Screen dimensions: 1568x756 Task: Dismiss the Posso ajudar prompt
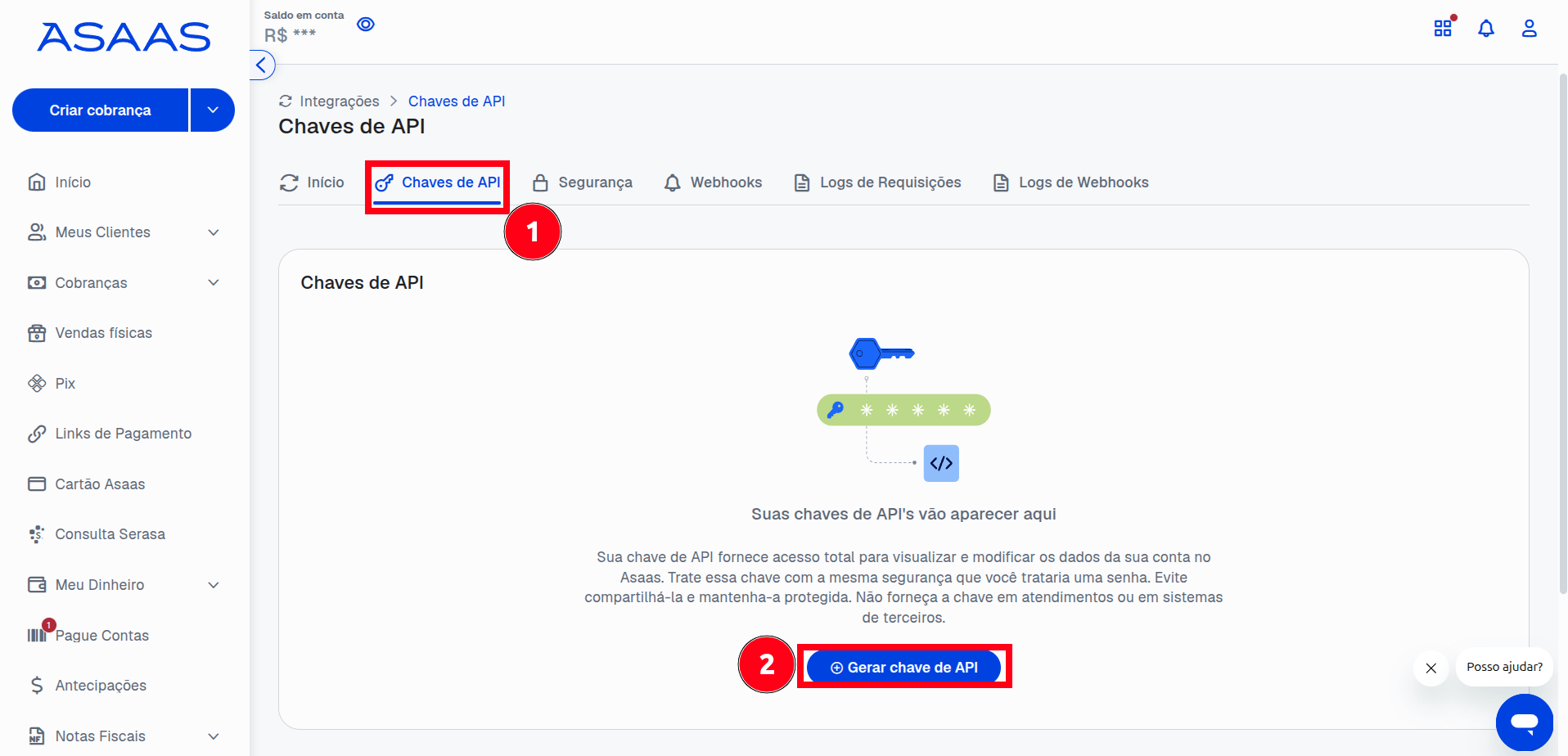tap(1431, 668)
